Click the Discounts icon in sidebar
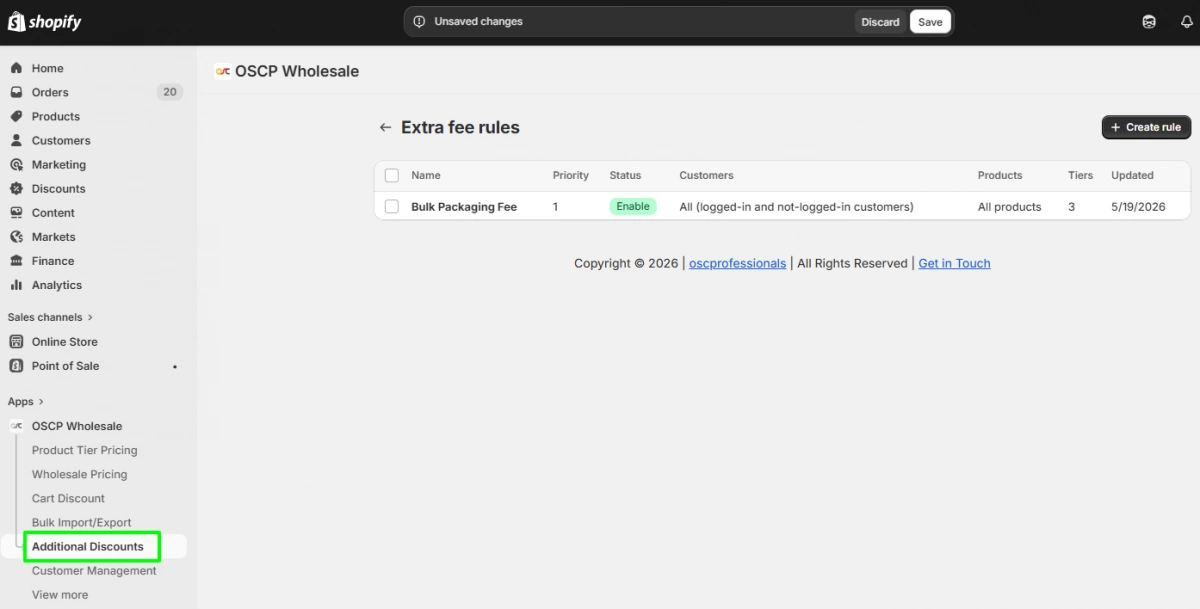Viewport: 1200px width, 609px height. pyautogui.click(x=16, y=188)
